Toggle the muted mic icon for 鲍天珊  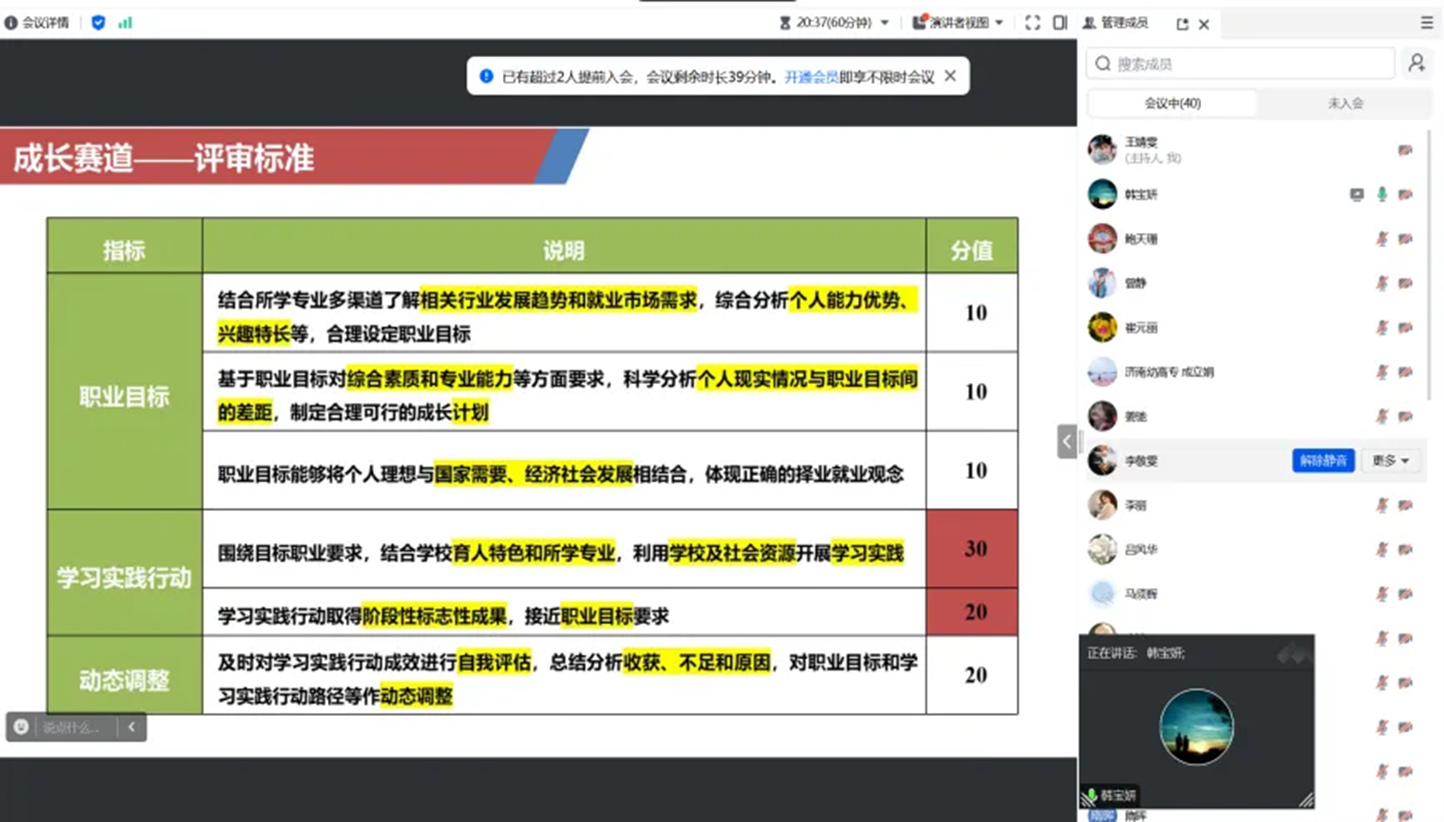pos(1382,239)
